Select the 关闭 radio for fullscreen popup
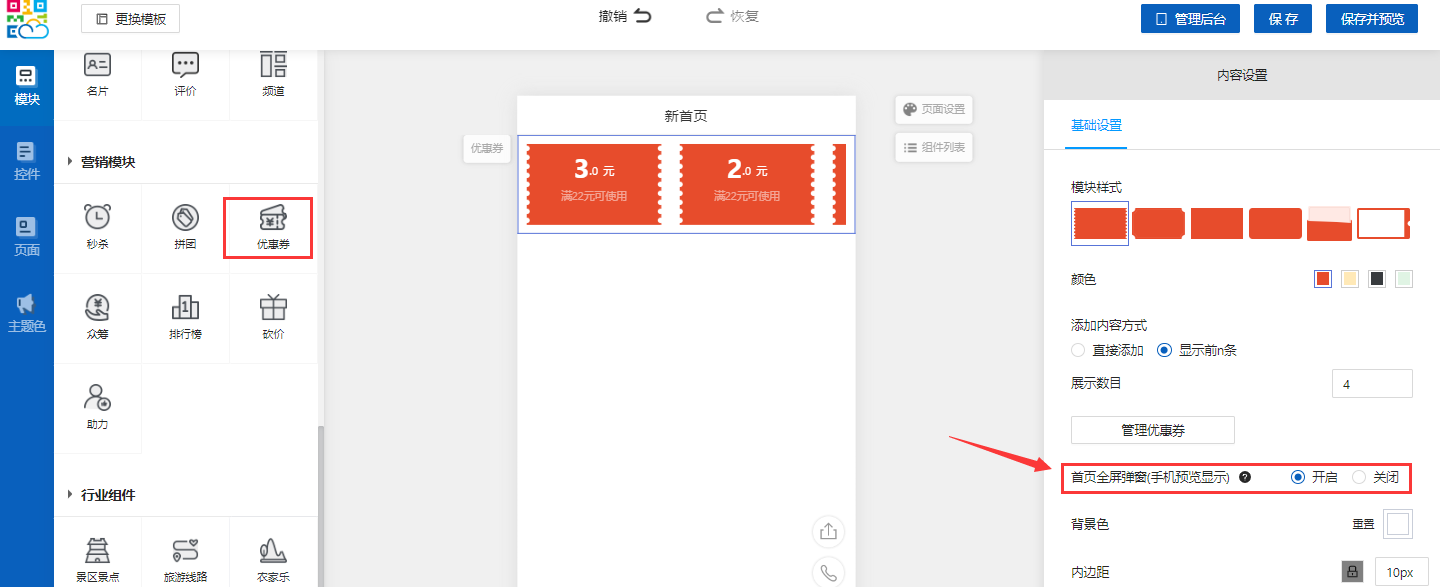This screenshot has height=587, width=1440. pos(1359,477)
